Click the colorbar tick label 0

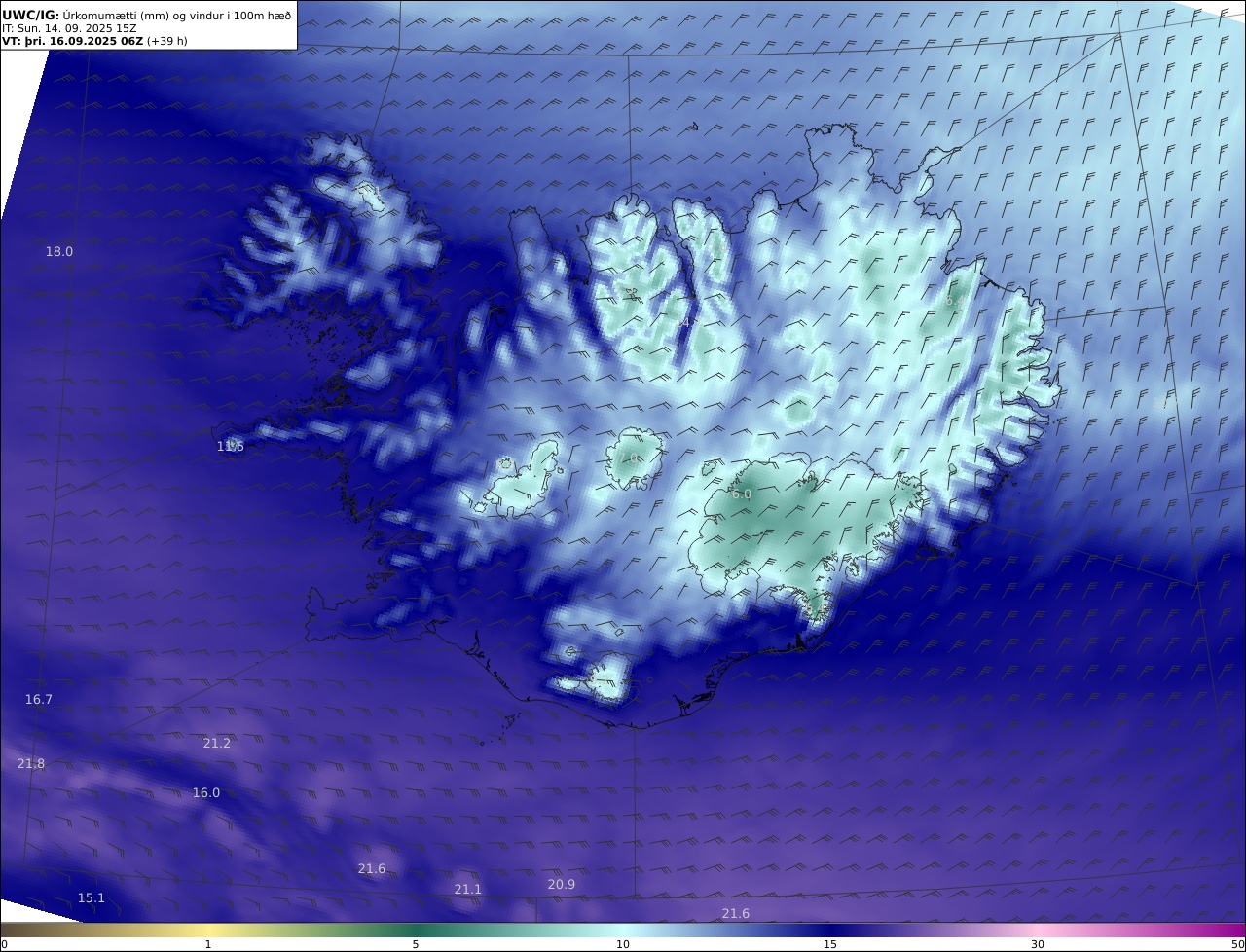[4, 944]
